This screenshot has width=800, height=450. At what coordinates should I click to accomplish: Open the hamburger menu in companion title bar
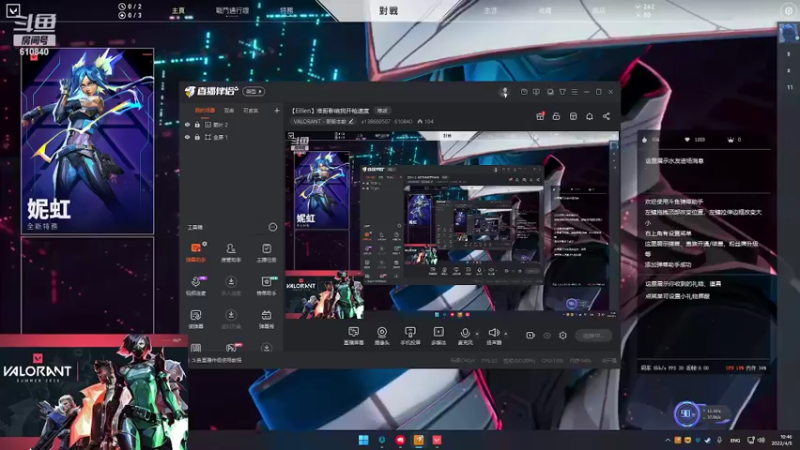(574, 92)
